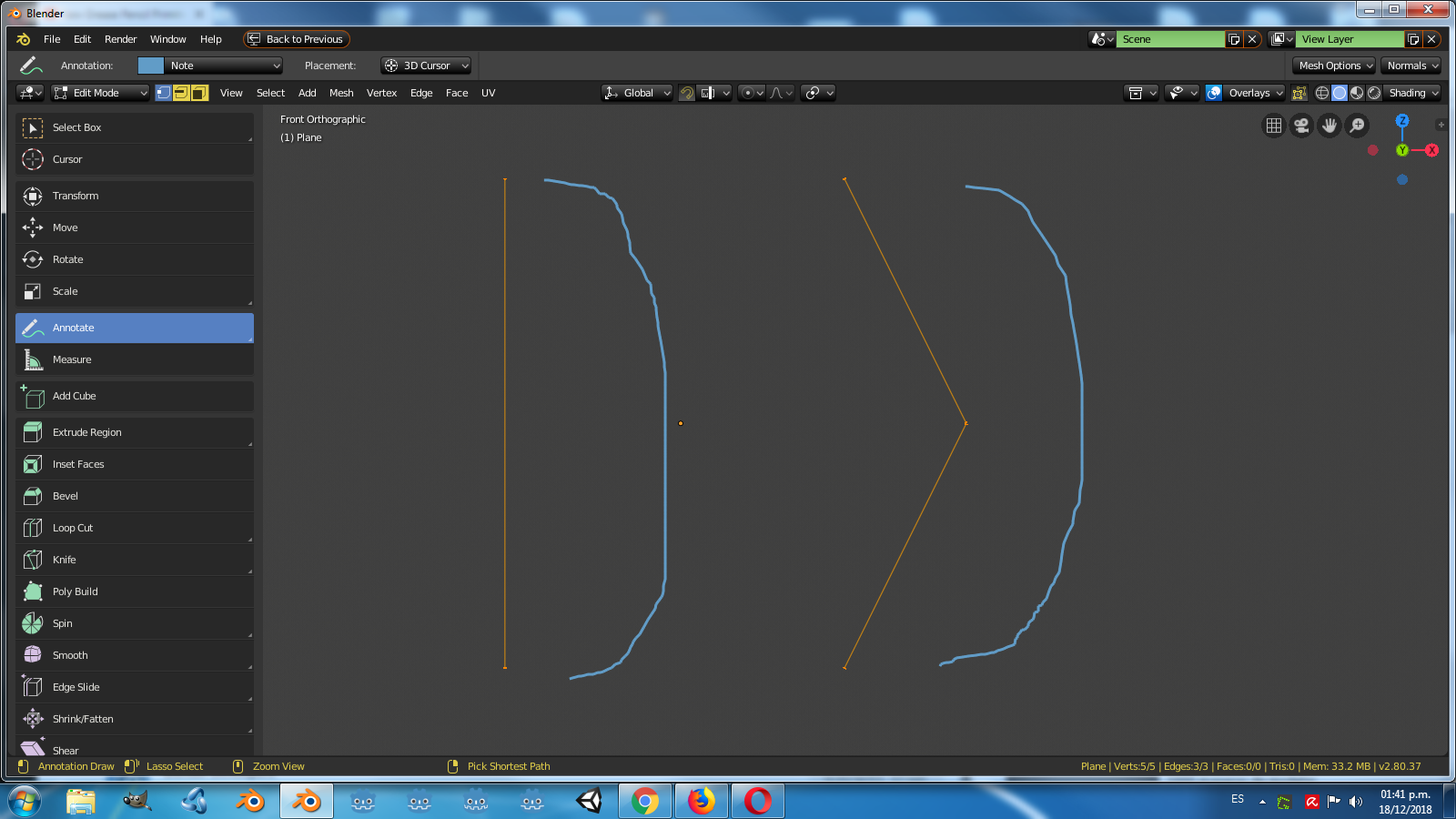Screen dimensions: 1456x819
Task: Open the Render menu
Action: click(x=120, y=39)
